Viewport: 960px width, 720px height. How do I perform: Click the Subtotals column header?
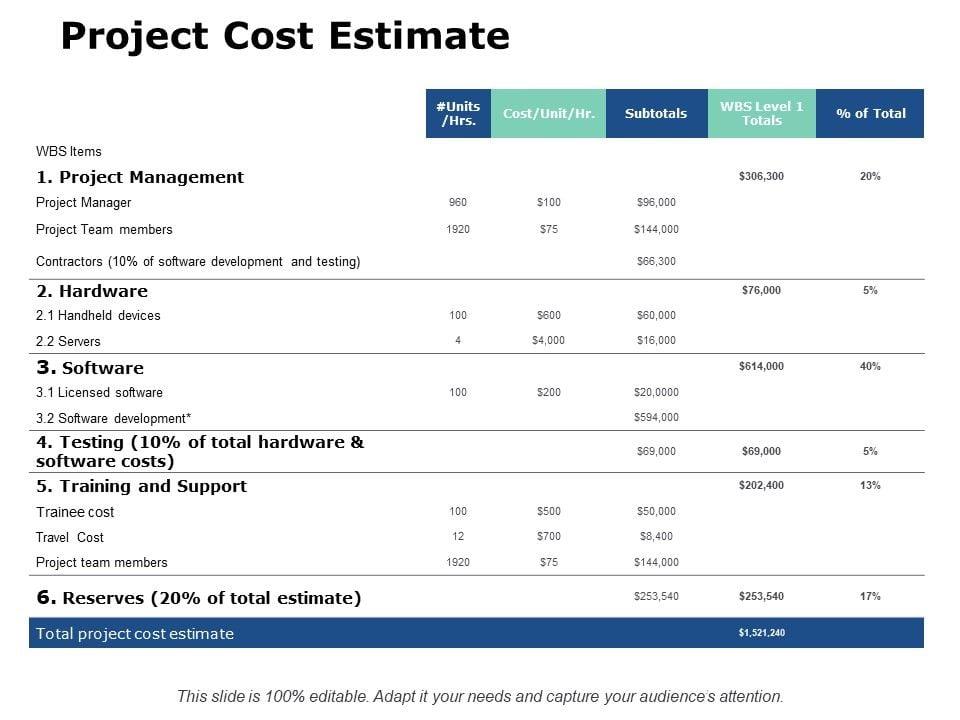point(656,114)
